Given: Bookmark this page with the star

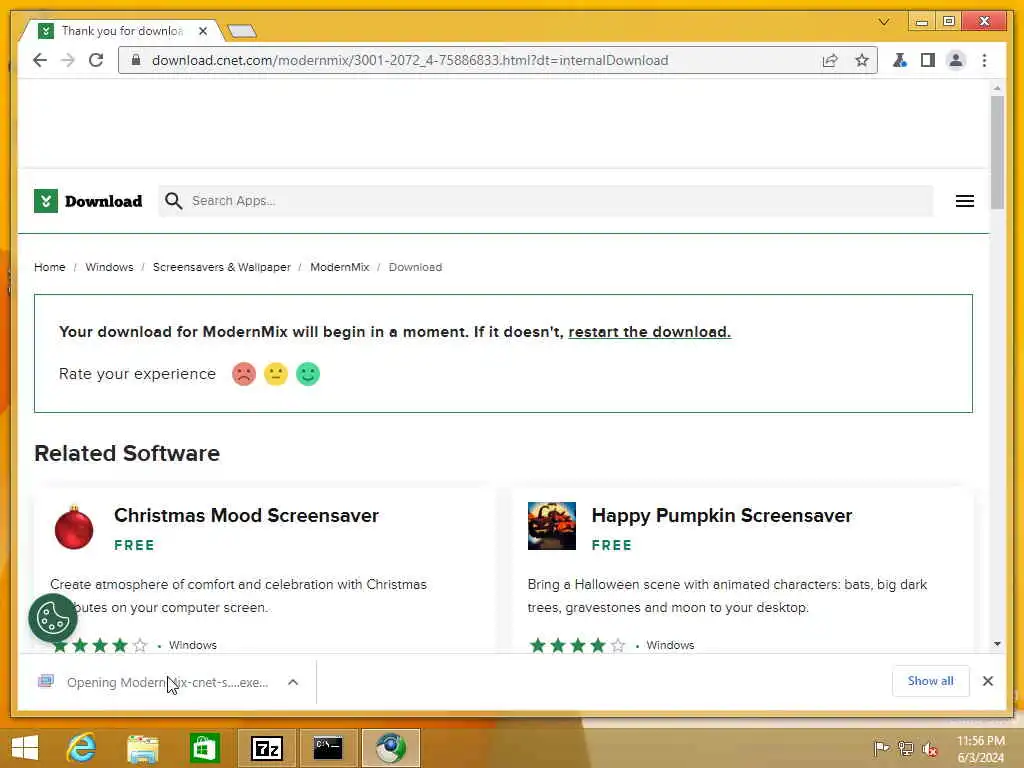Looking at the screenshot, I should point(862,60).
